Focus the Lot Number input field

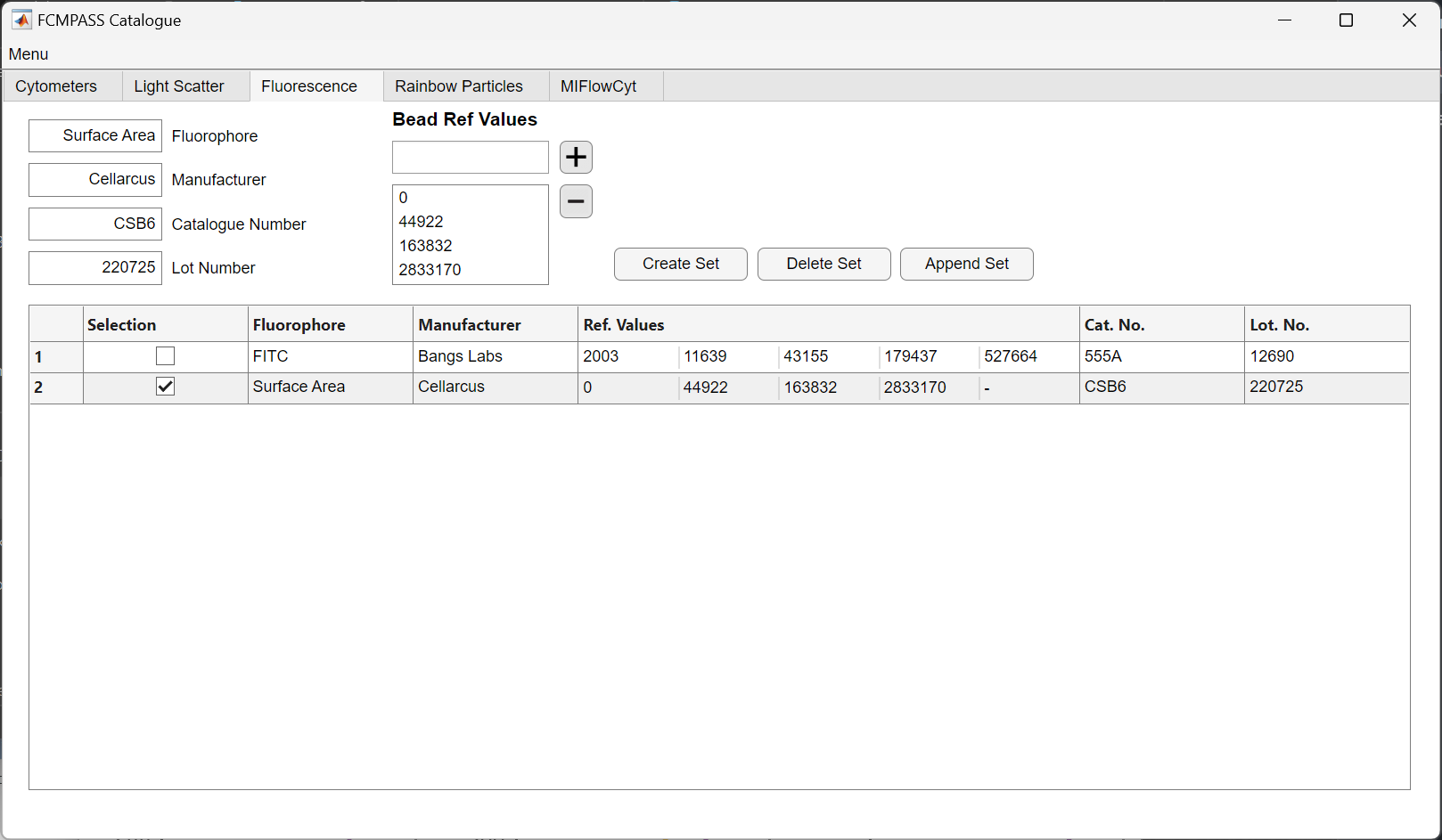pyautogui.click(x=95, y=267)
